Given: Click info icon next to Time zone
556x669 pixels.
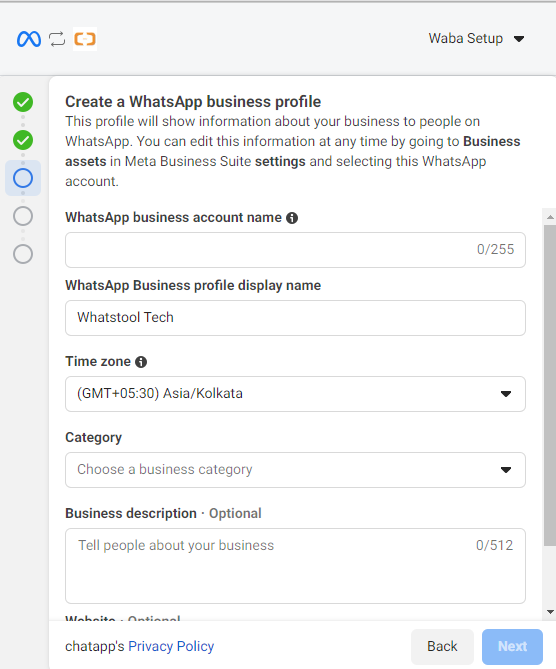Looking at the screenshot, I should click(141, 362).
